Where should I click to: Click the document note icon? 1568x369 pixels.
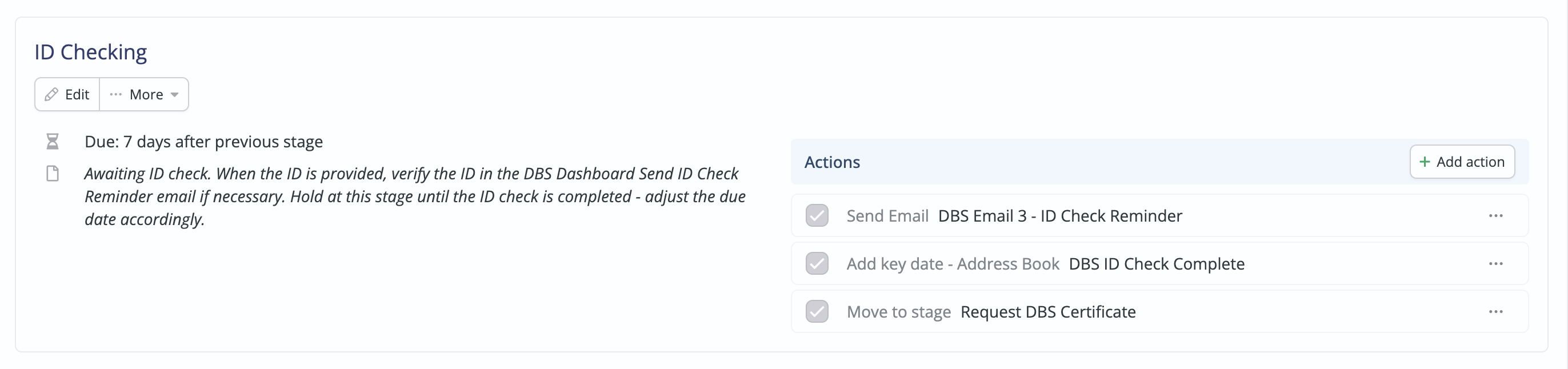click(53, 174)
